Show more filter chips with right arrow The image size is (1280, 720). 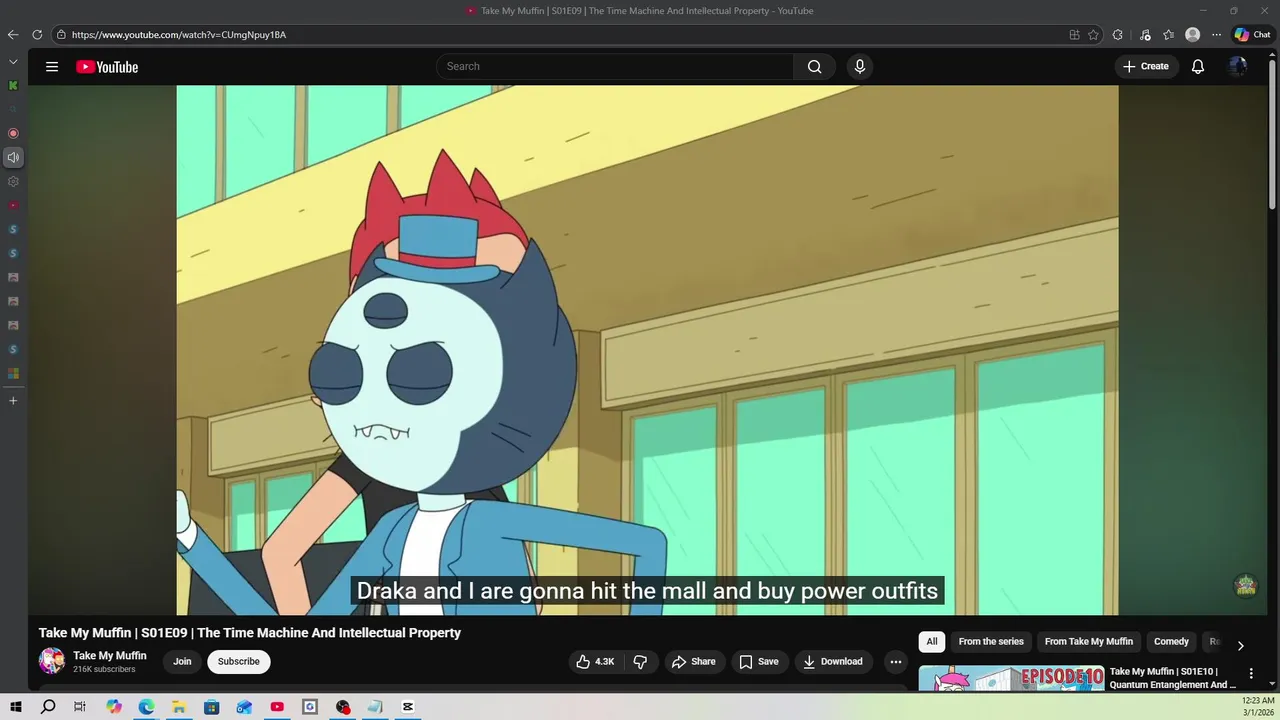(x=1240, y=645)
